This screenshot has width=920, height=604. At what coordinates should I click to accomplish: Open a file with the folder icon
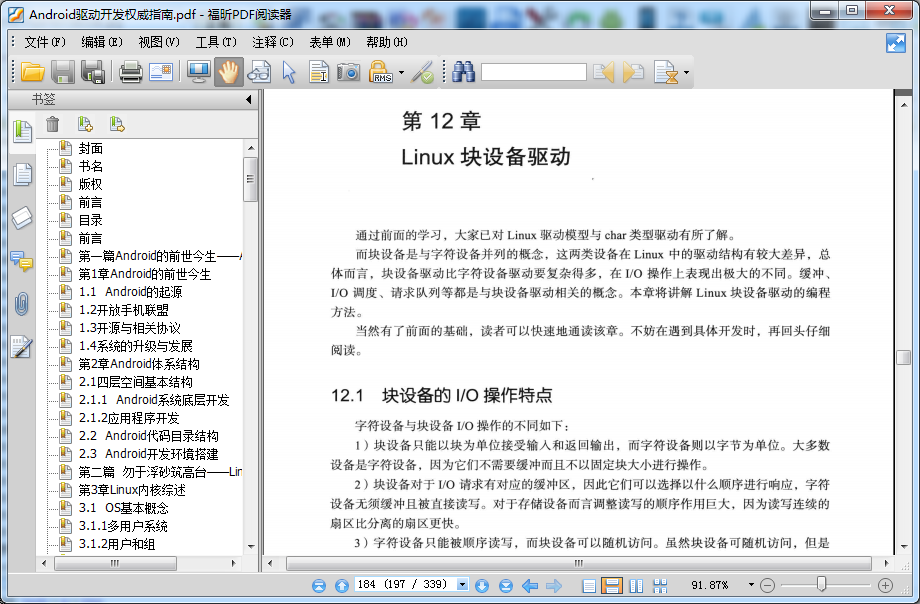pos(33,72)
